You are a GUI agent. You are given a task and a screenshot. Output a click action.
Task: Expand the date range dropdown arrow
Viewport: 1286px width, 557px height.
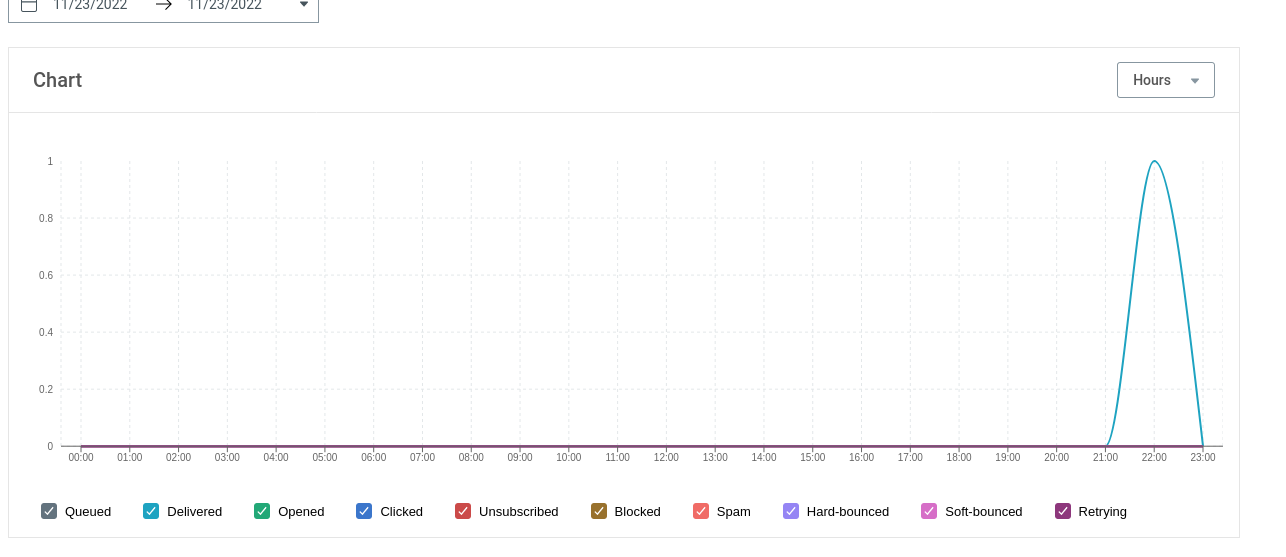(304, 4)
